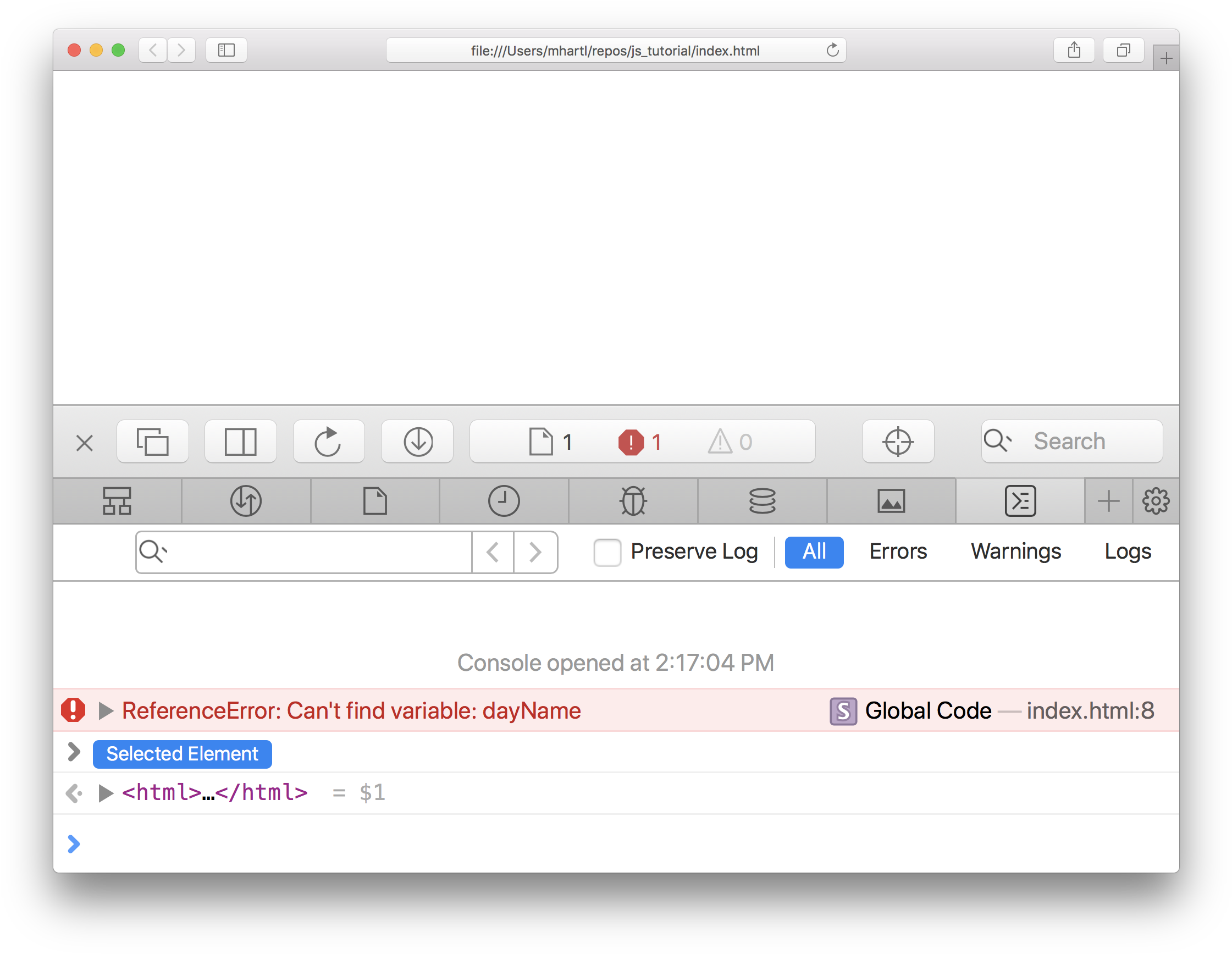This screenshot has width=1232, height=954.
Task: Open the Canvas tab
Action: point(891,501)
